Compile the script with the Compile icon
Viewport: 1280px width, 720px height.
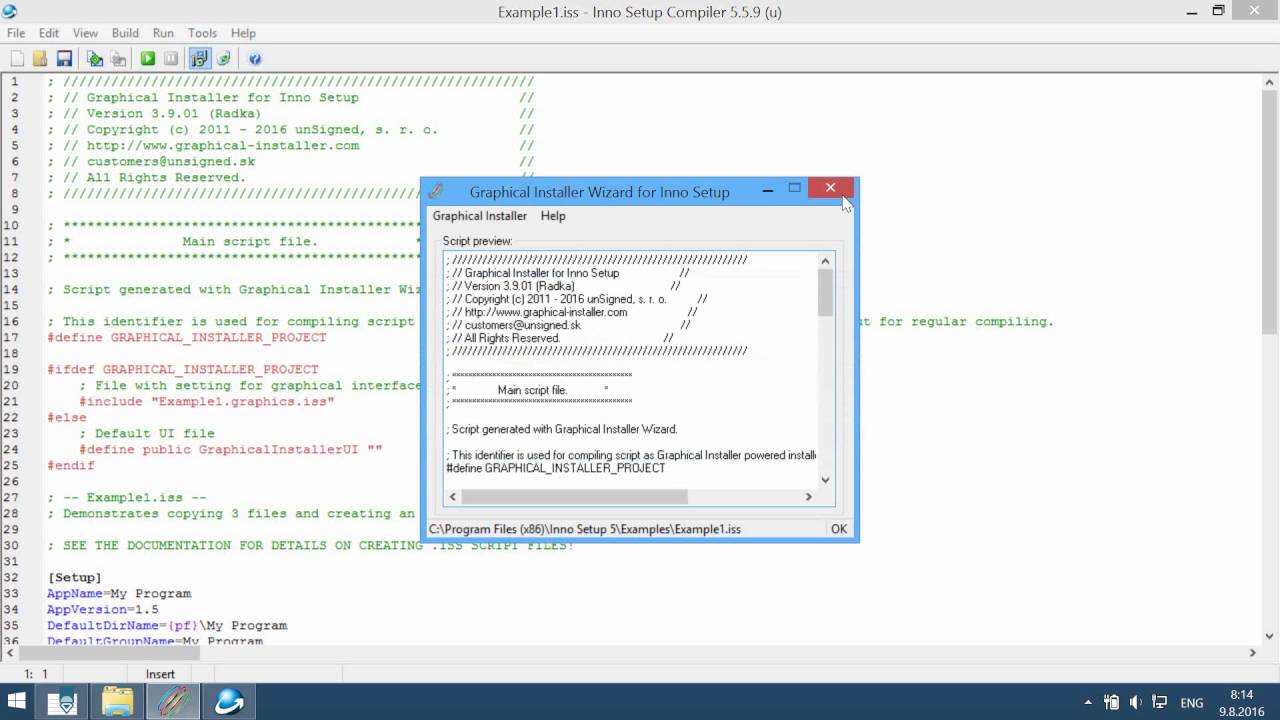coord(94,58)
